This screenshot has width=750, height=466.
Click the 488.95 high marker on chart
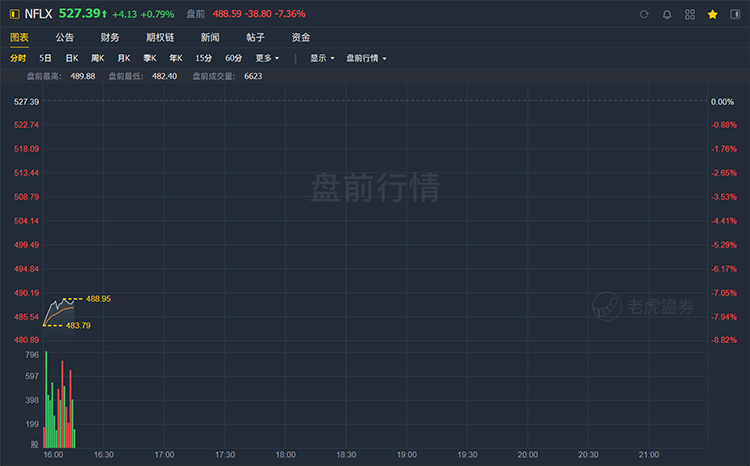[x=98, y=299]
